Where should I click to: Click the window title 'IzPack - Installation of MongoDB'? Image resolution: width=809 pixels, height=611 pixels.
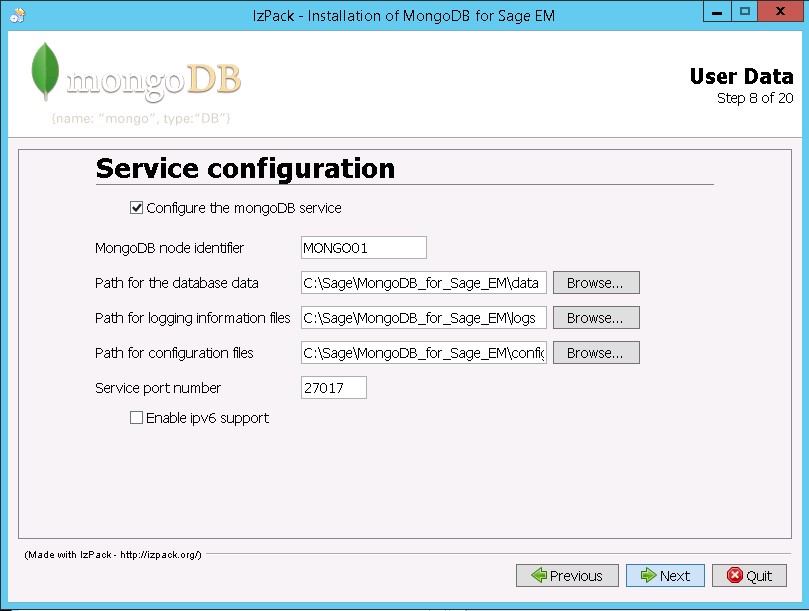tap(404, 16)
